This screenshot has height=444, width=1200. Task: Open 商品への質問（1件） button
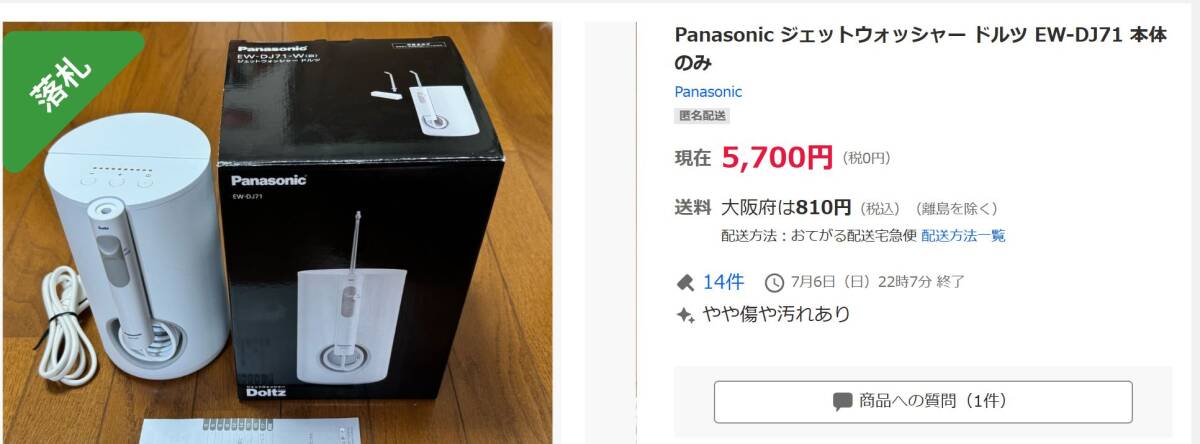[923, 402]
